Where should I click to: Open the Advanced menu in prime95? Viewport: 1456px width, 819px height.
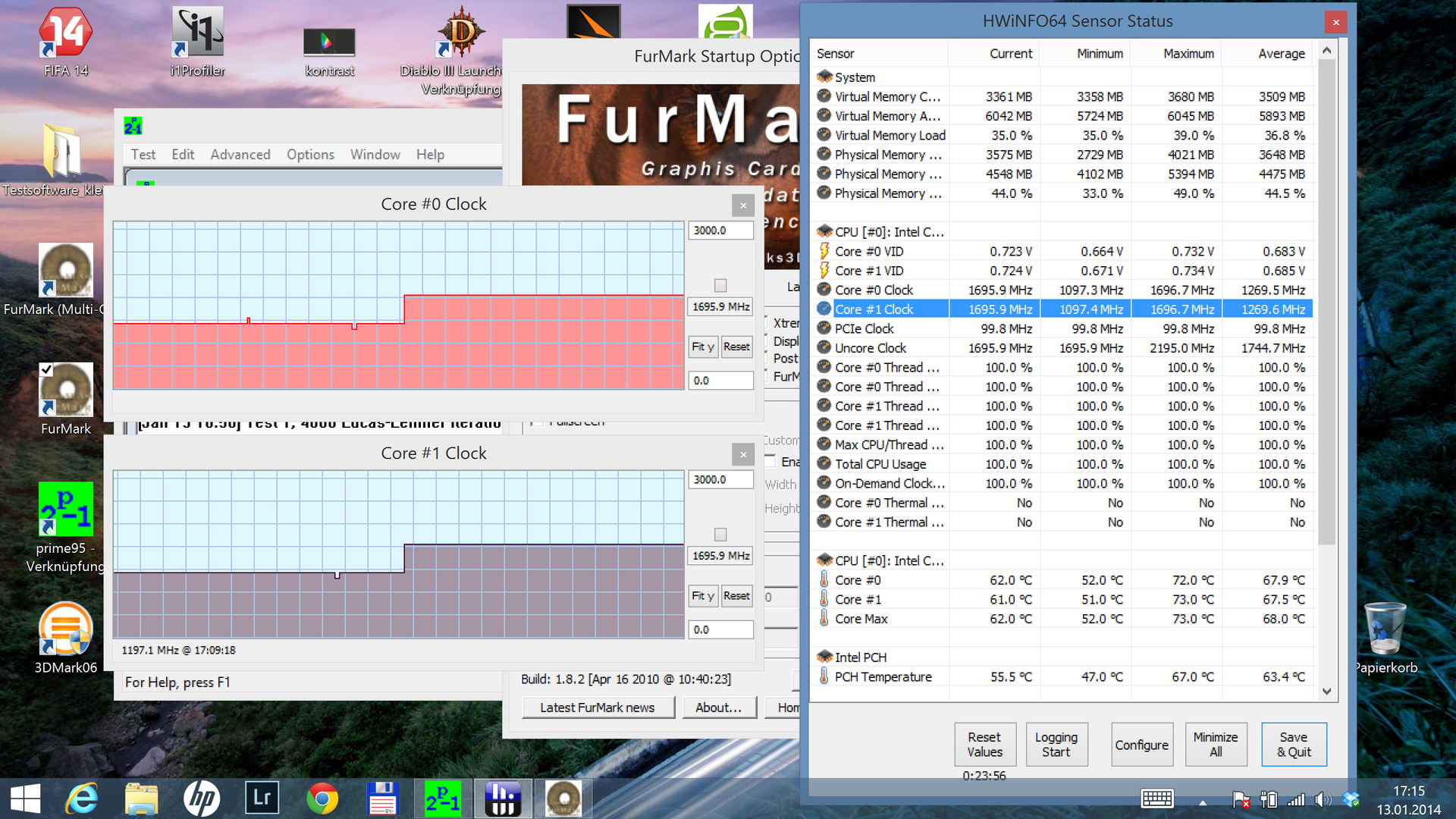coord(240,155)
